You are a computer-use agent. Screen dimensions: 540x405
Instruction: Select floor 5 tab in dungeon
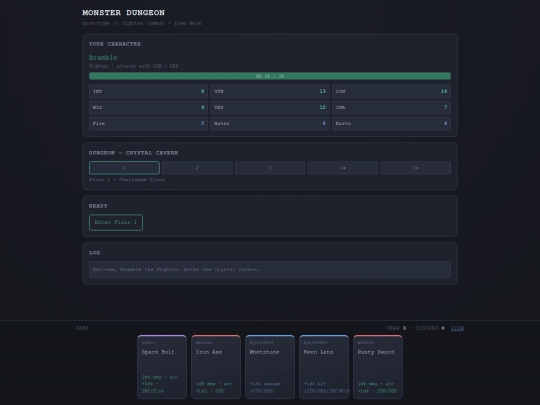click(415, 168)
